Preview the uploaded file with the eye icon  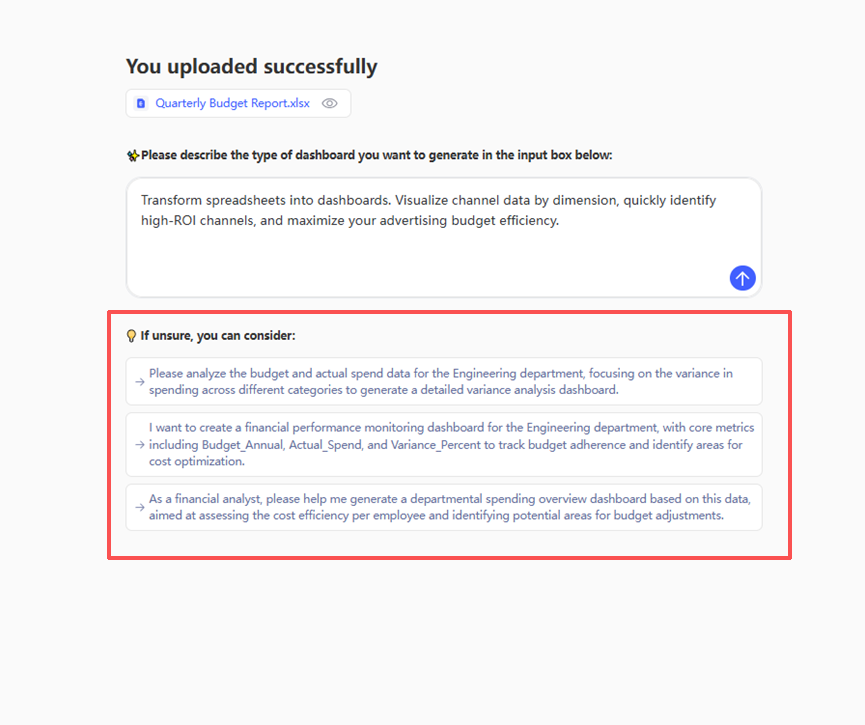pos(330,103)
